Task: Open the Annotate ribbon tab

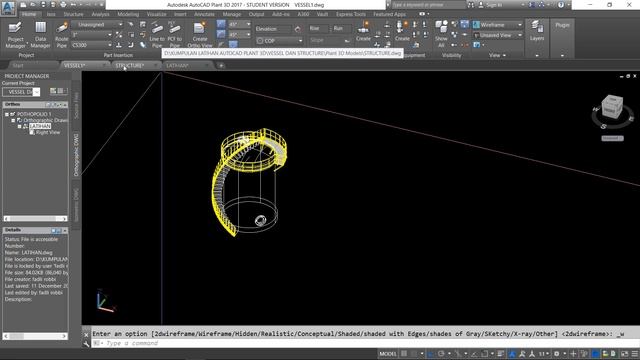Action: click(204, 14)
